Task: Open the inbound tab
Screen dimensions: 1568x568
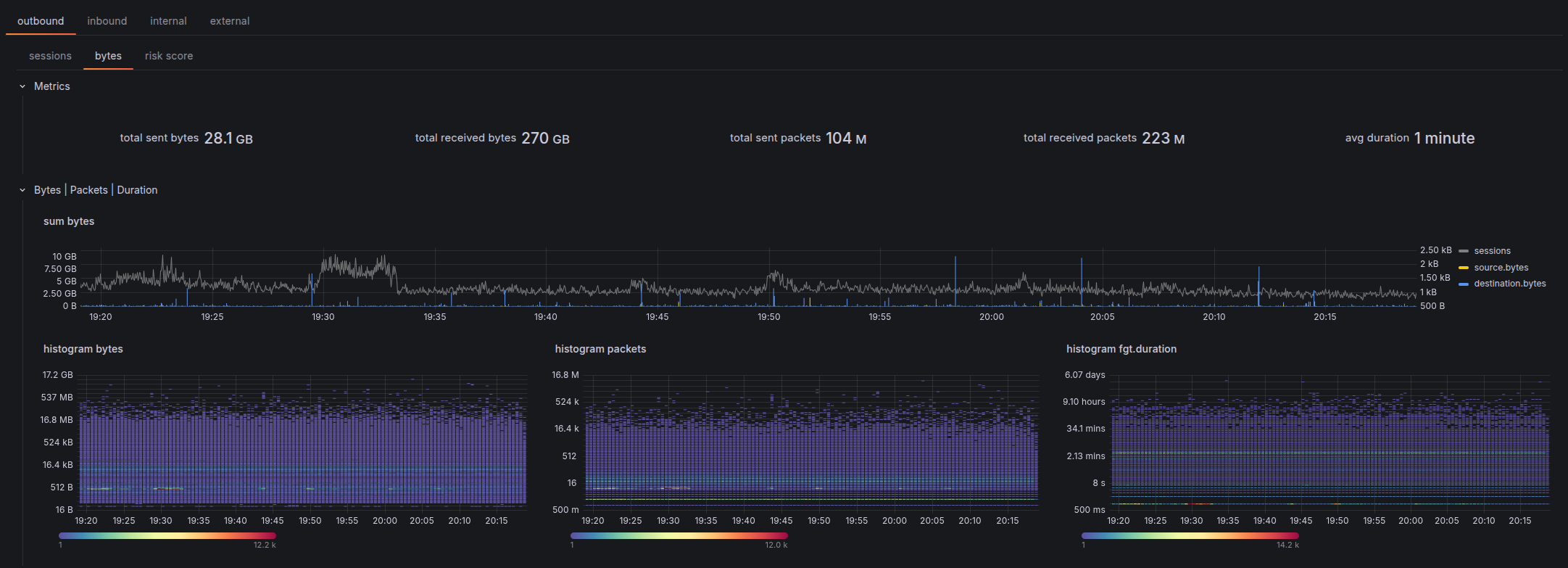Action: coord(107,21)
